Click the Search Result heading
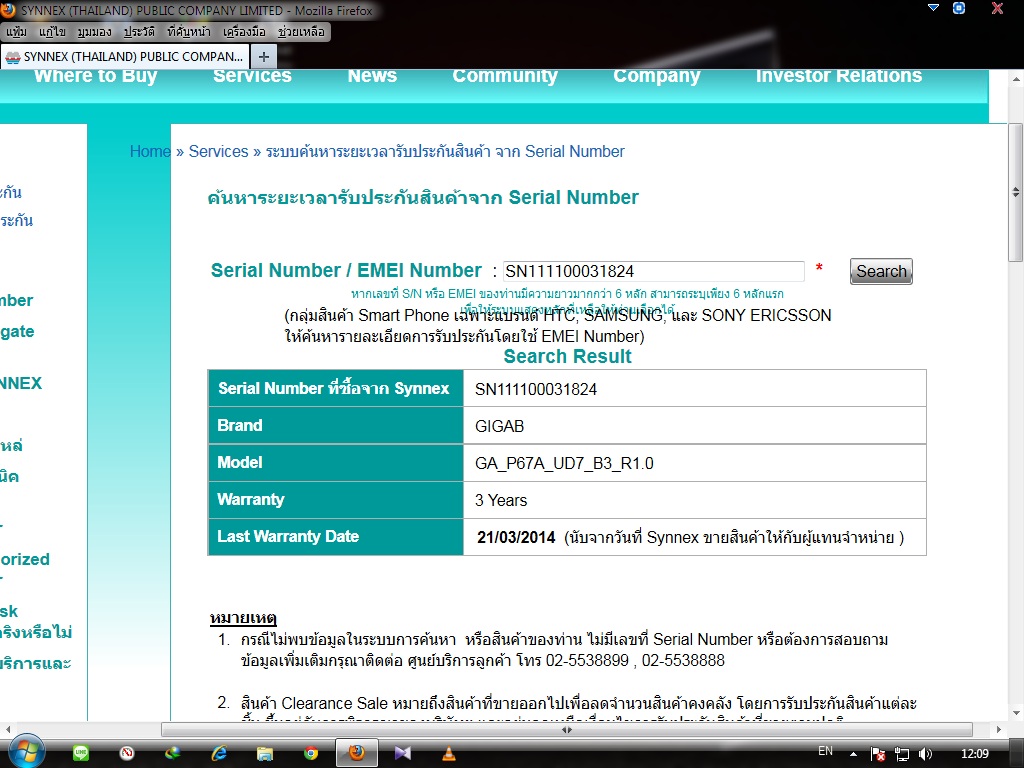This screenshot has height=768, width=1024. coord(568,357)
